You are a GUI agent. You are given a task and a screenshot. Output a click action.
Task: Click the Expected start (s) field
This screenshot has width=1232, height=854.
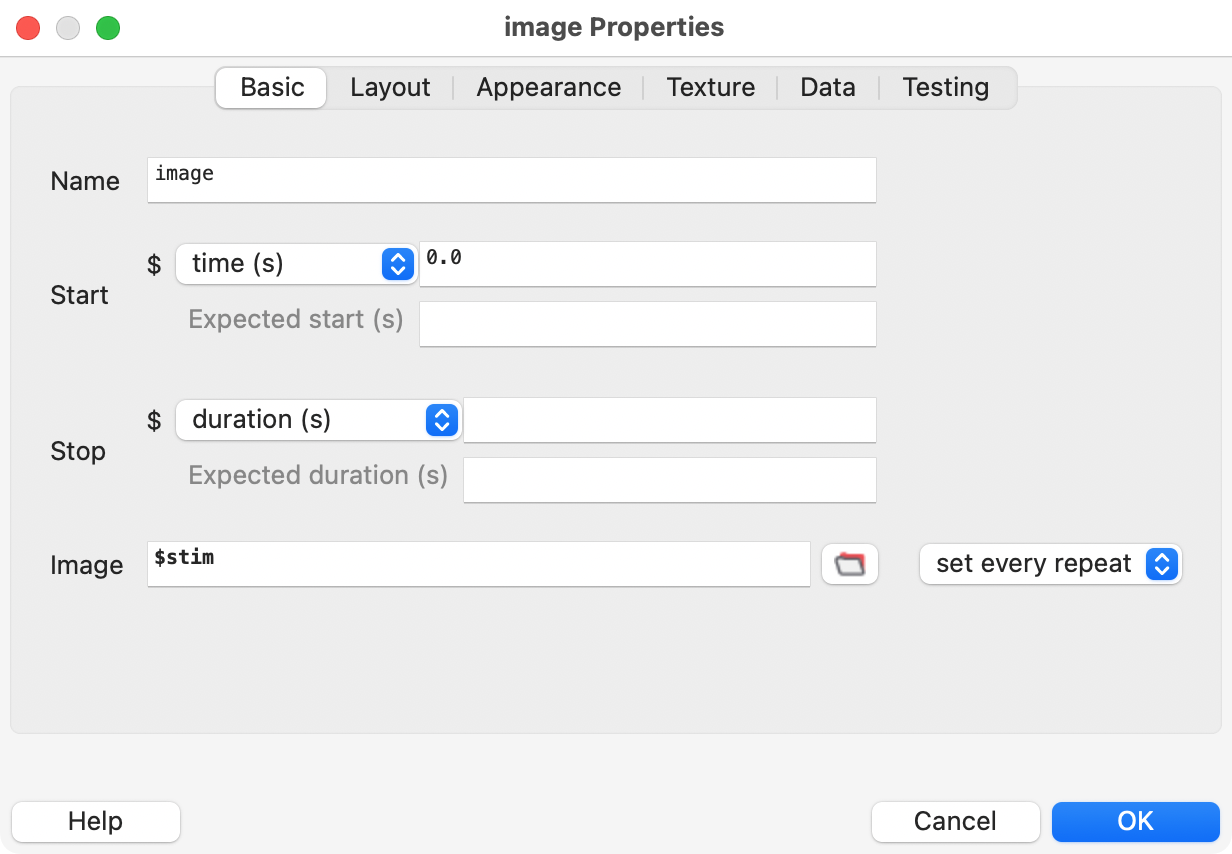coord(647,324)
